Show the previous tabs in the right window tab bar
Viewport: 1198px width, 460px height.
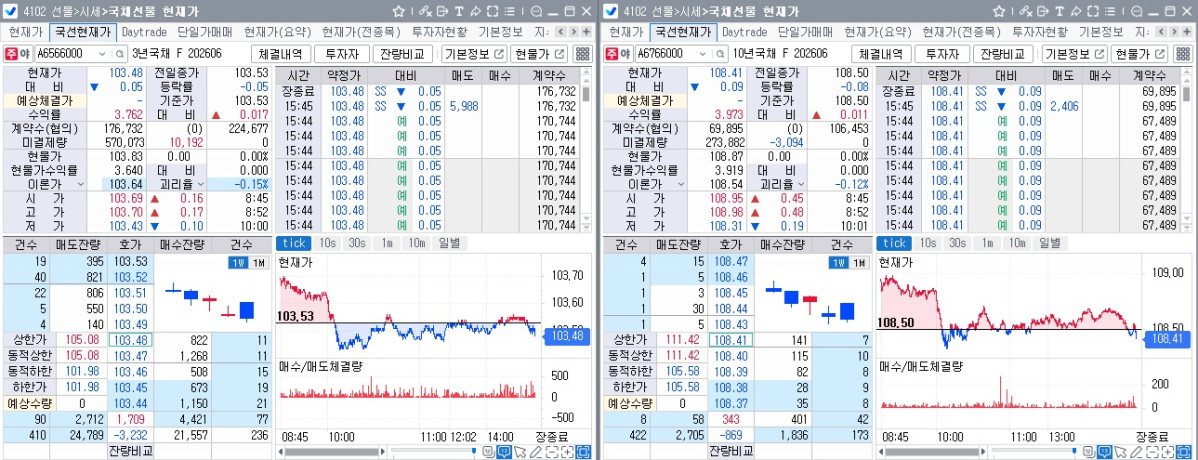click(x=1159, y=32)
